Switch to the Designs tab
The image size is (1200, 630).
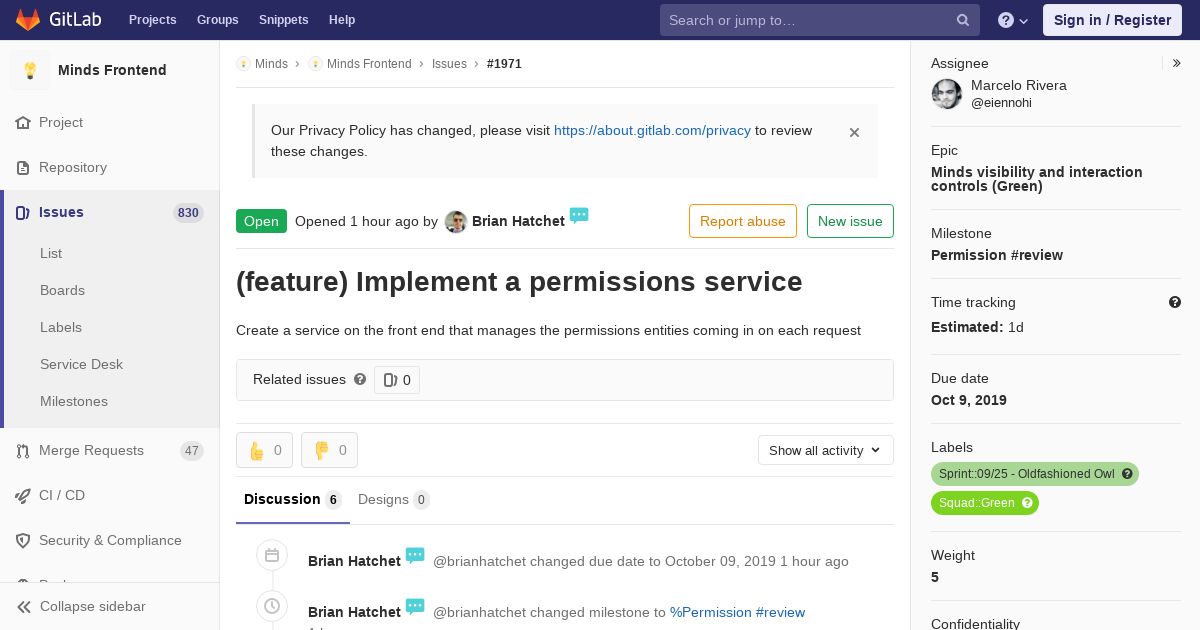[x=394, y=499]
